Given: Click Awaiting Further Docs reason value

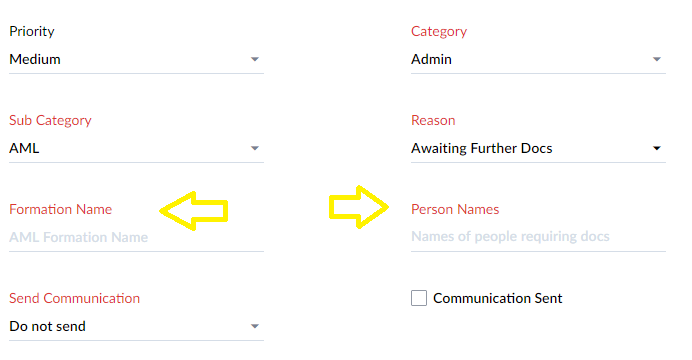Looking at the screenshot, I should tap(481, 148).
